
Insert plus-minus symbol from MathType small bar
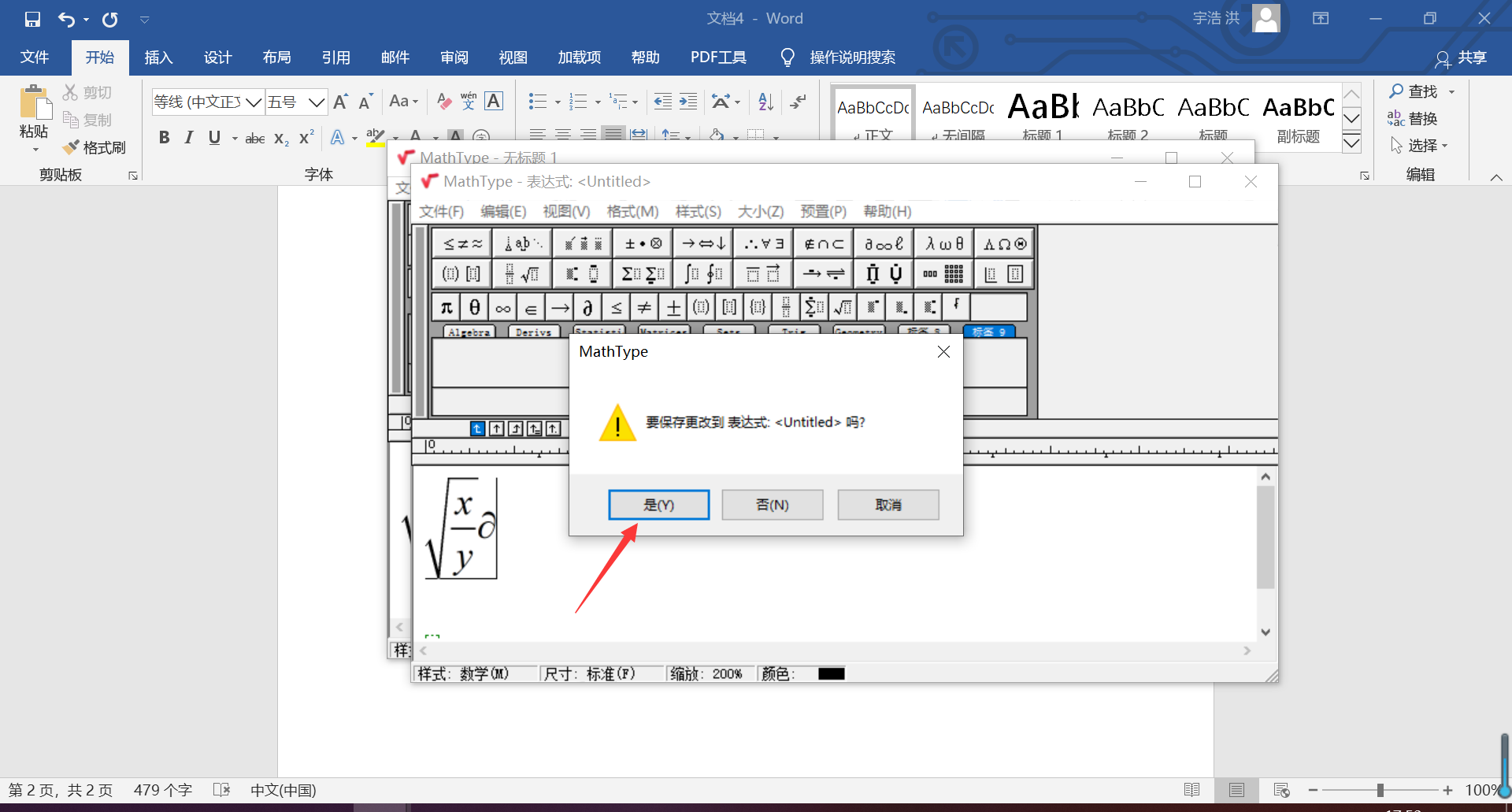click(673, 307)
